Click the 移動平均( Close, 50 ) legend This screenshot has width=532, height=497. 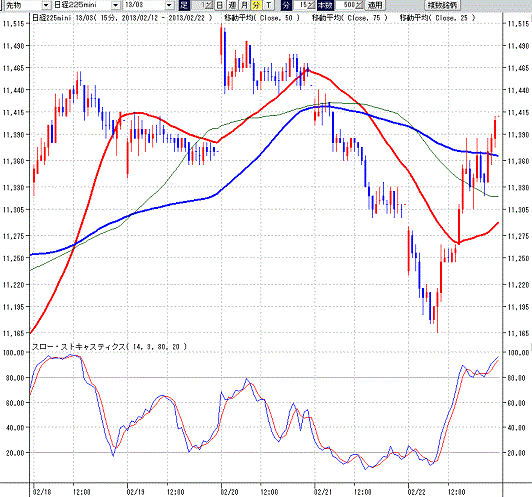262,18
